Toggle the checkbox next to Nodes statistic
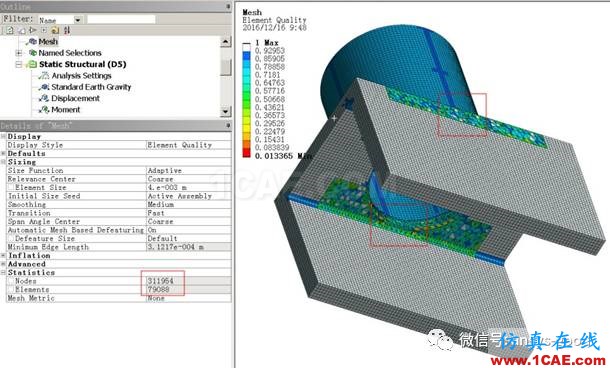The width and height of the screenshot is (610, 368). pyautogui.click(x=11, y=281)
